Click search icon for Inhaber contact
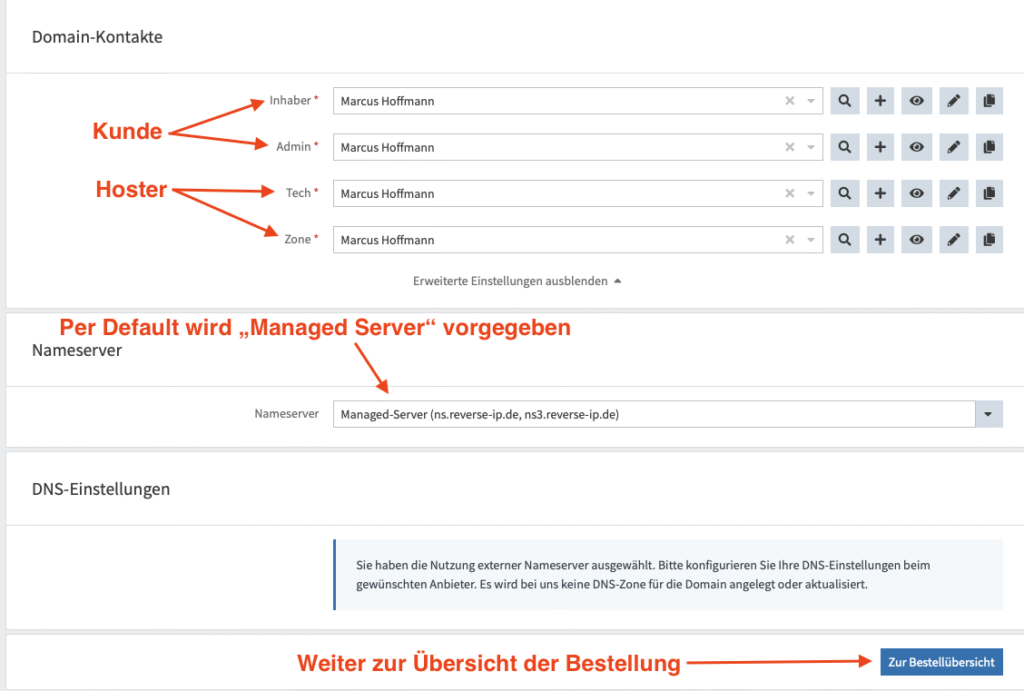 point(845,101)
